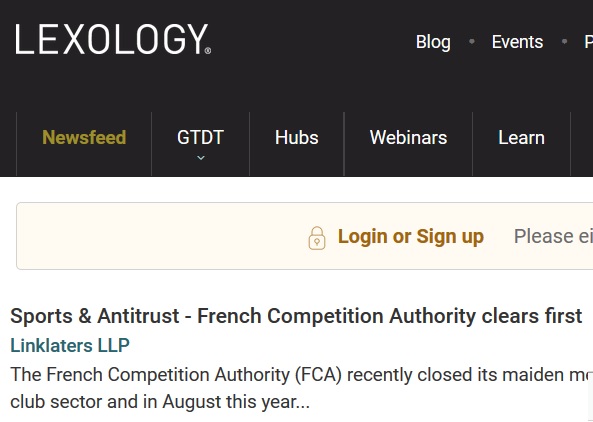This screenshot has width=593, height=422.
Task: Visit the Events page link
Action: coord(517,42)
